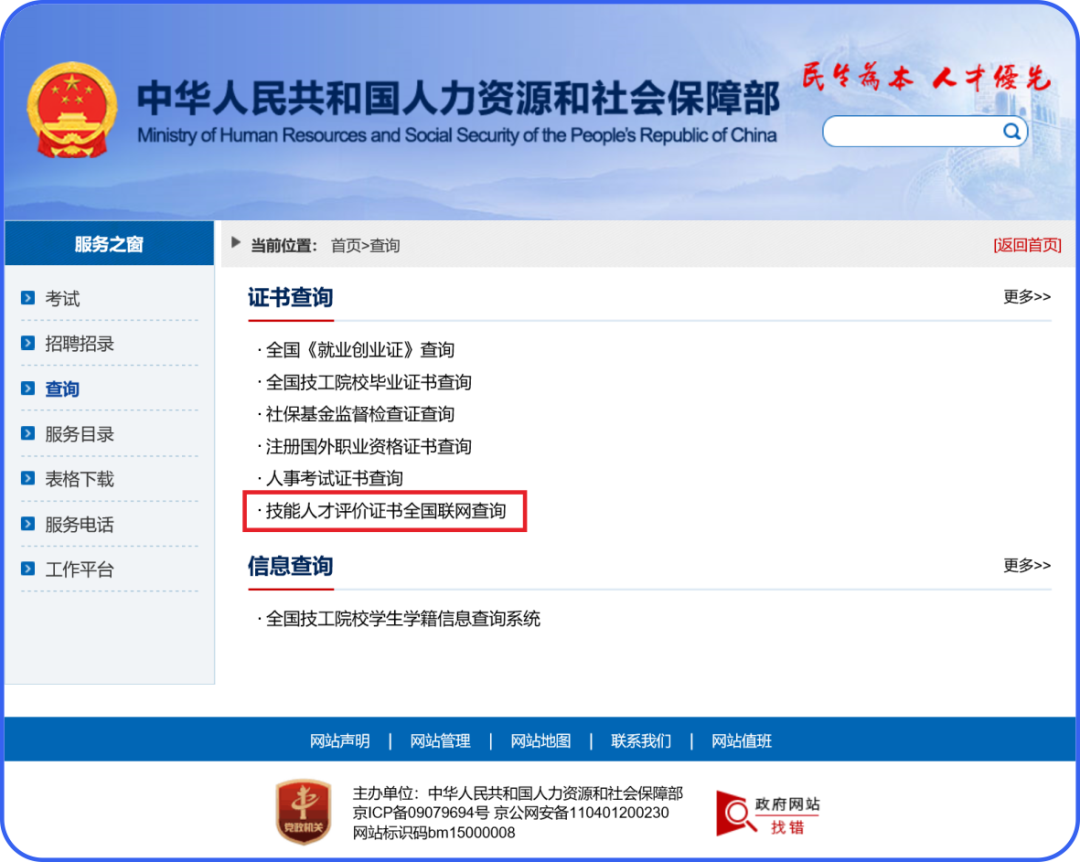Image resolution: width=1080 pixels, height=862 pixels.
Task: Click the search magnifier icon
Action: 1011,131
